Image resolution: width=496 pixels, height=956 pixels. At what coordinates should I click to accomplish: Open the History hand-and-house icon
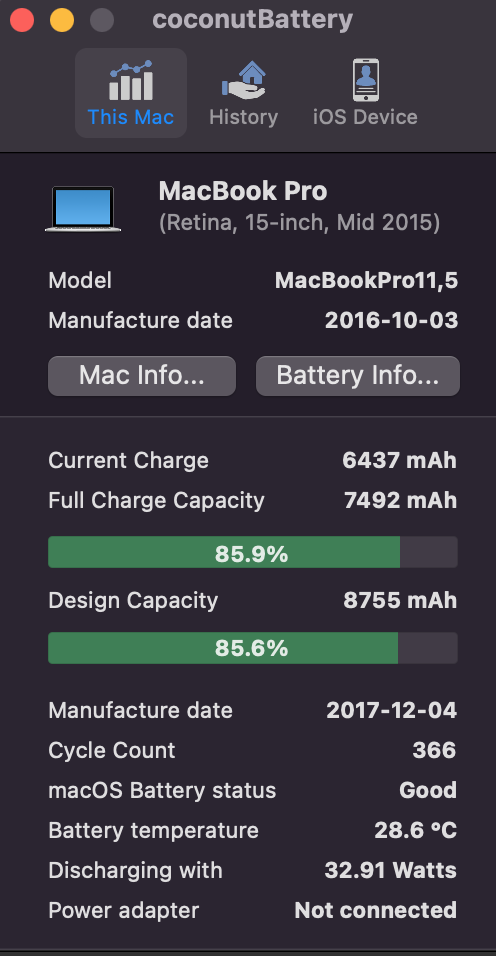pyautogui.click(x=244, y=80)
